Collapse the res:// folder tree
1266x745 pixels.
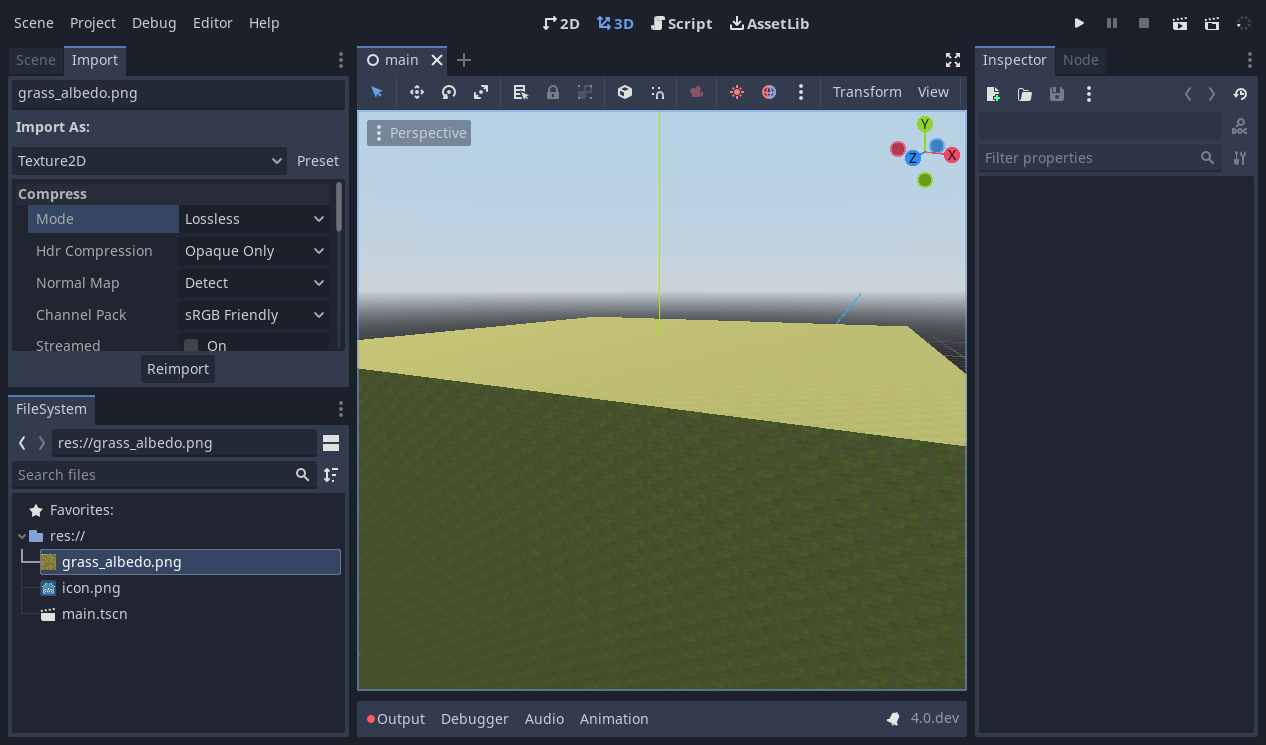23,535
